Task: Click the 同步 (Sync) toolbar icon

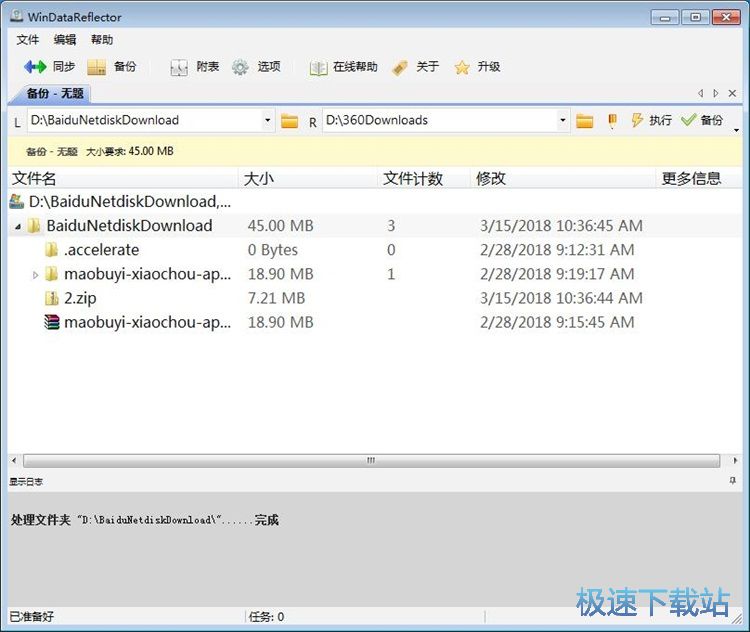Action: click(36, 67)
